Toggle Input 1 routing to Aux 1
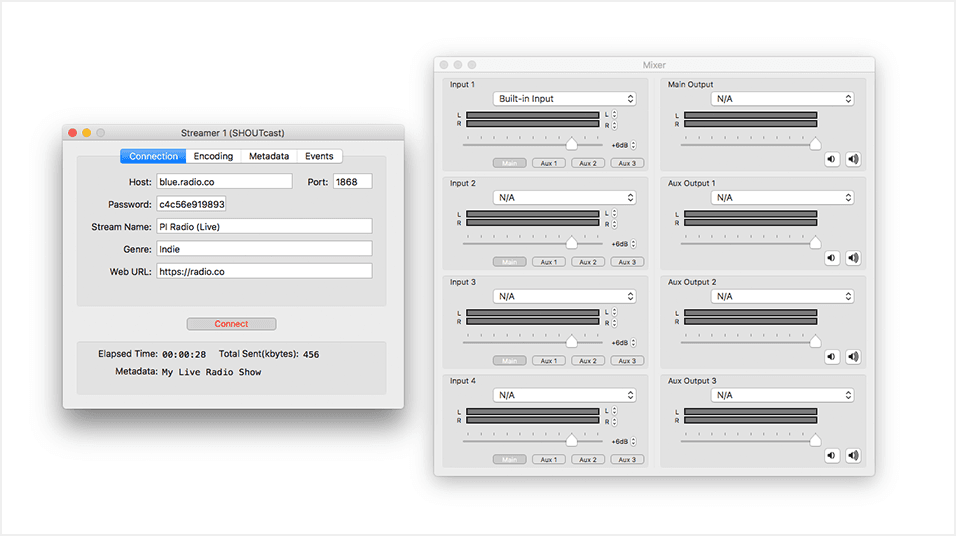The width and height of the screenshot is (956, 536). tap(548, 163)
